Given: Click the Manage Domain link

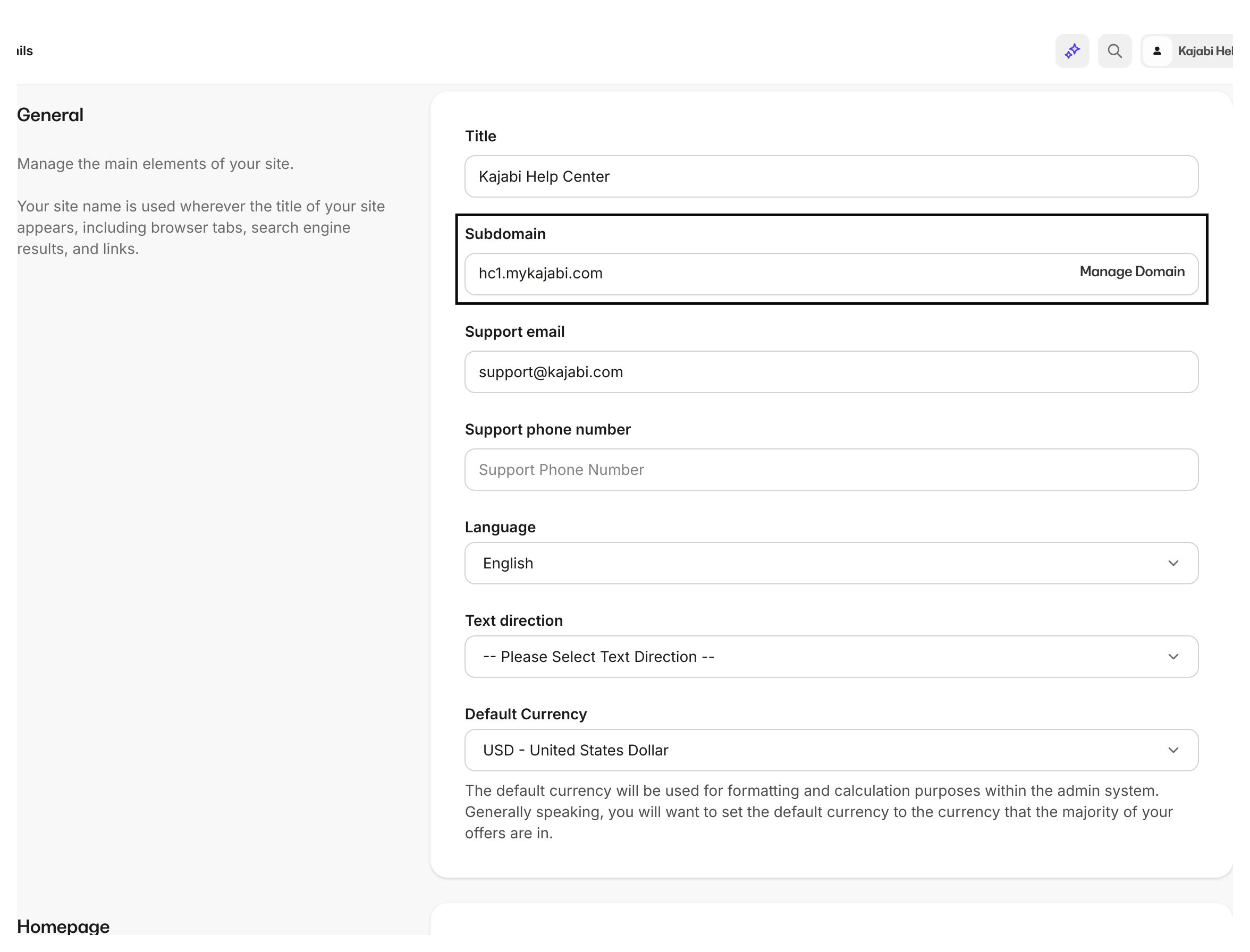Looking at the screenshot, I should pos(1131,272).
